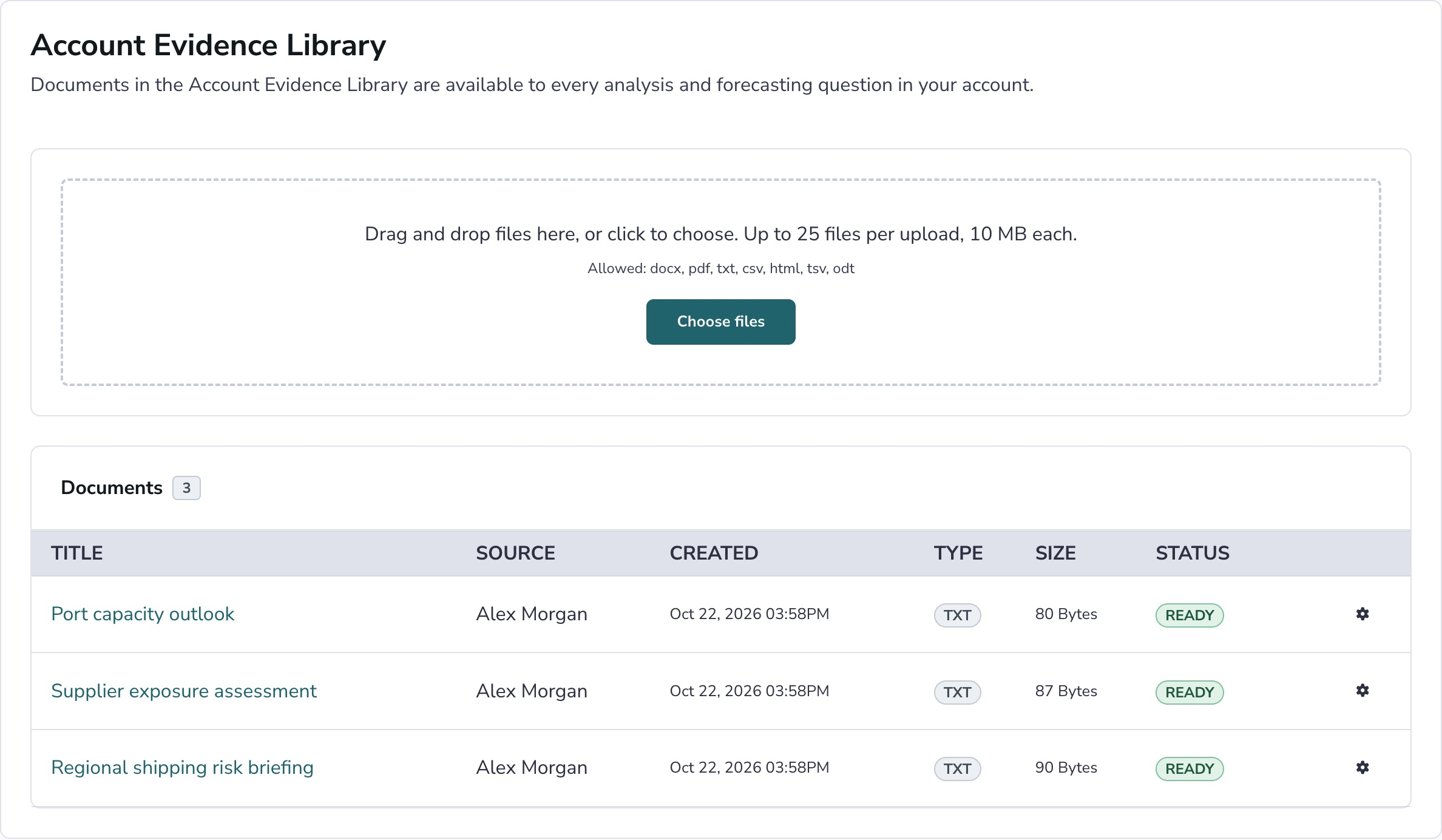
Task: Click Alex Morgan in Supplier exposure assessment row
Action: [x=532, y=691]
